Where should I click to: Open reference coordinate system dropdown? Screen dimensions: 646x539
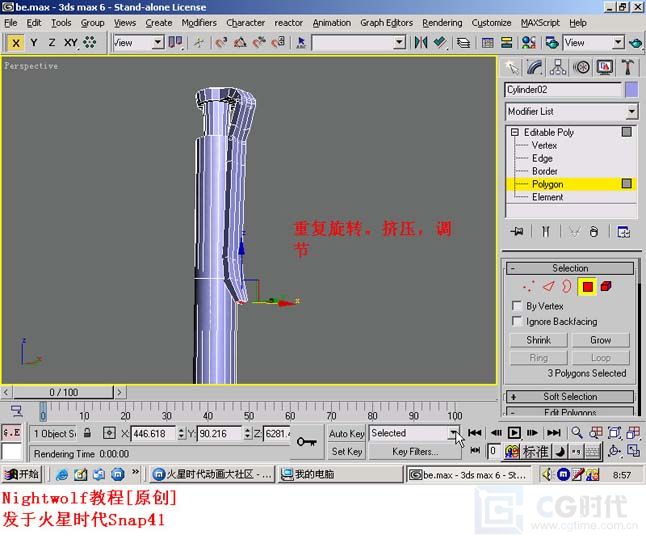point(158,42)
